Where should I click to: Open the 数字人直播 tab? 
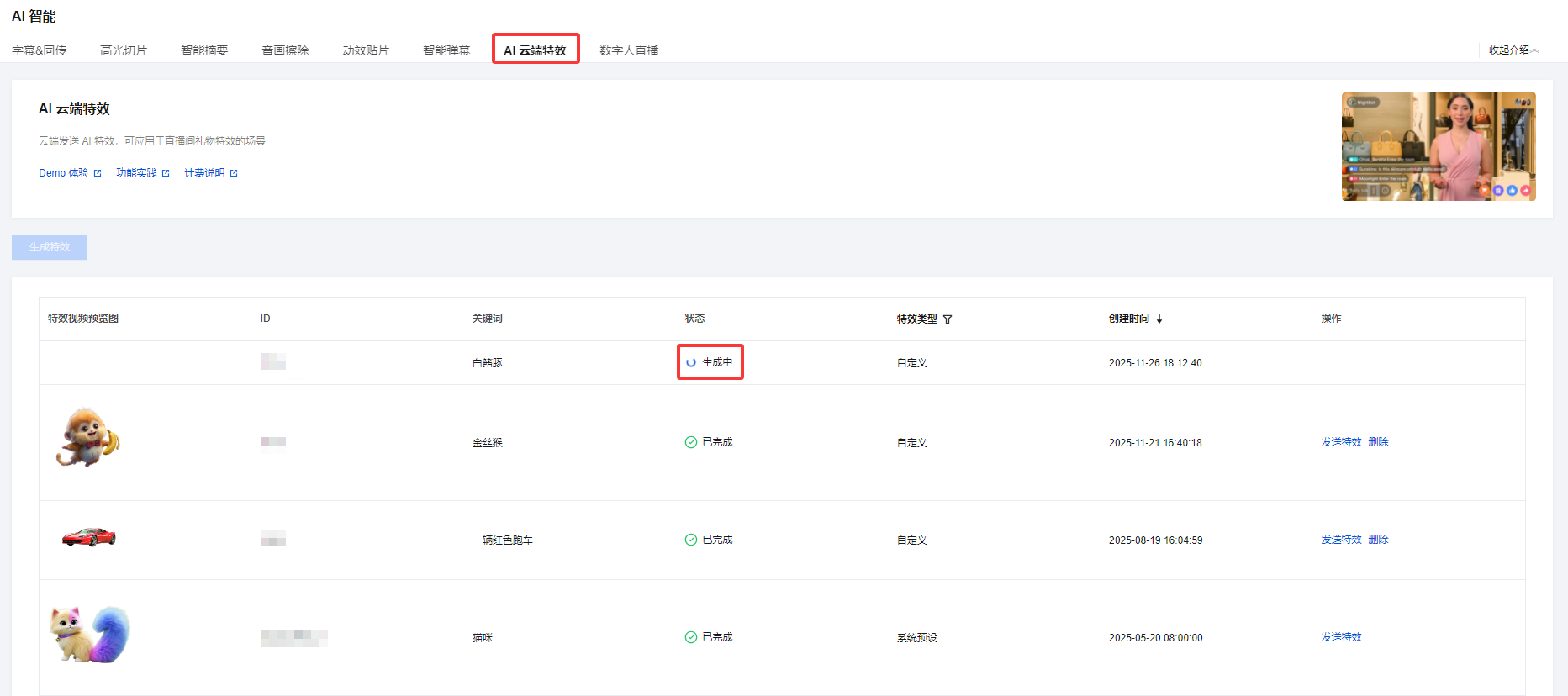(x=629, y=50)
